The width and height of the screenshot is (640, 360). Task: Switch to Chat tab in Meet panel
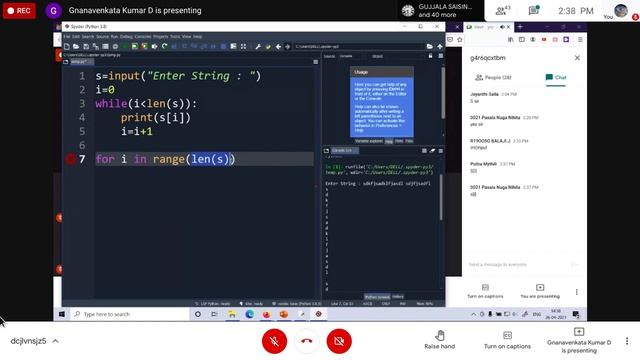[x=556, y=77]
